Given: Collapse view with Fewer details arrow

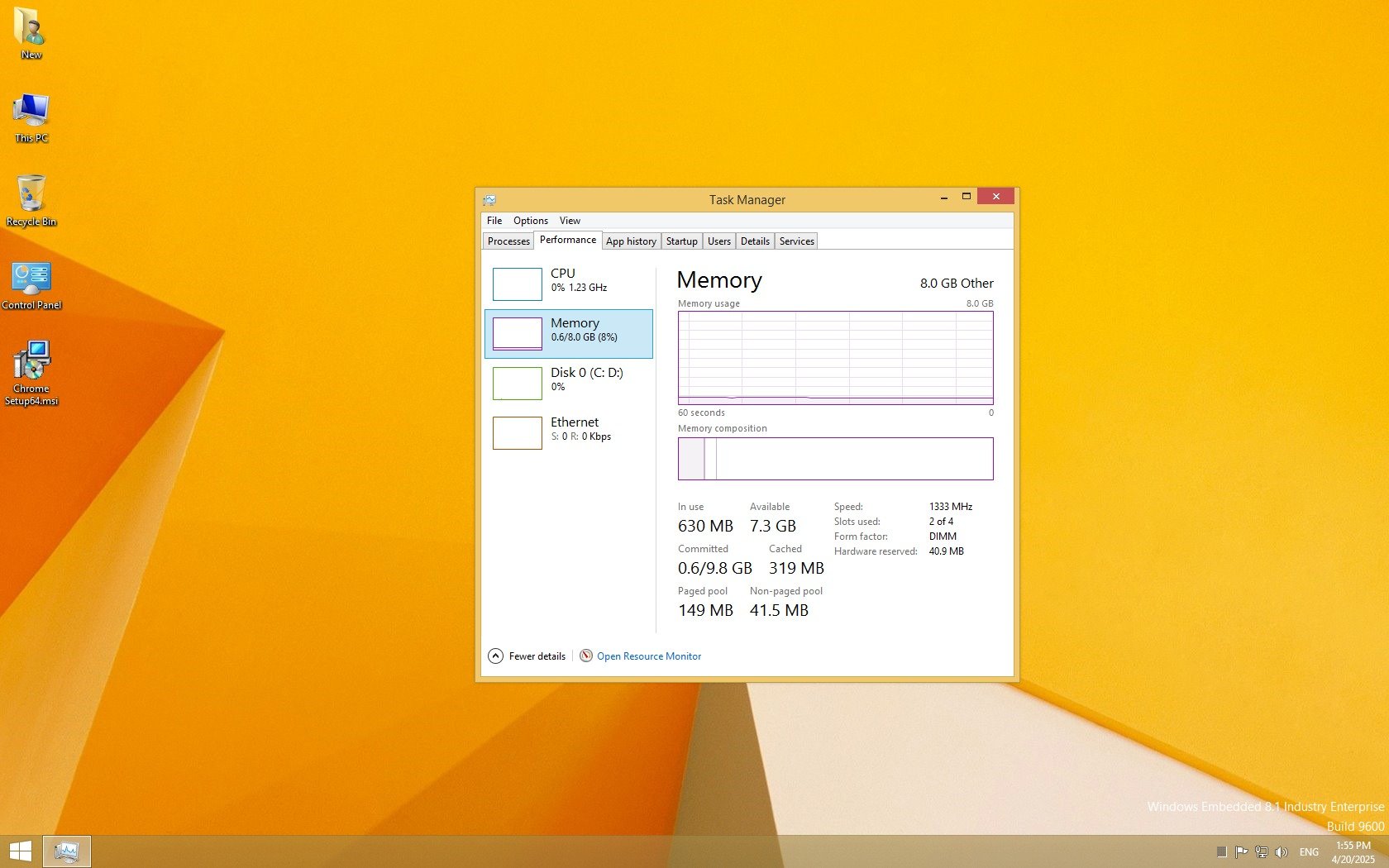Looking at the screenshot, I should 496,656.
